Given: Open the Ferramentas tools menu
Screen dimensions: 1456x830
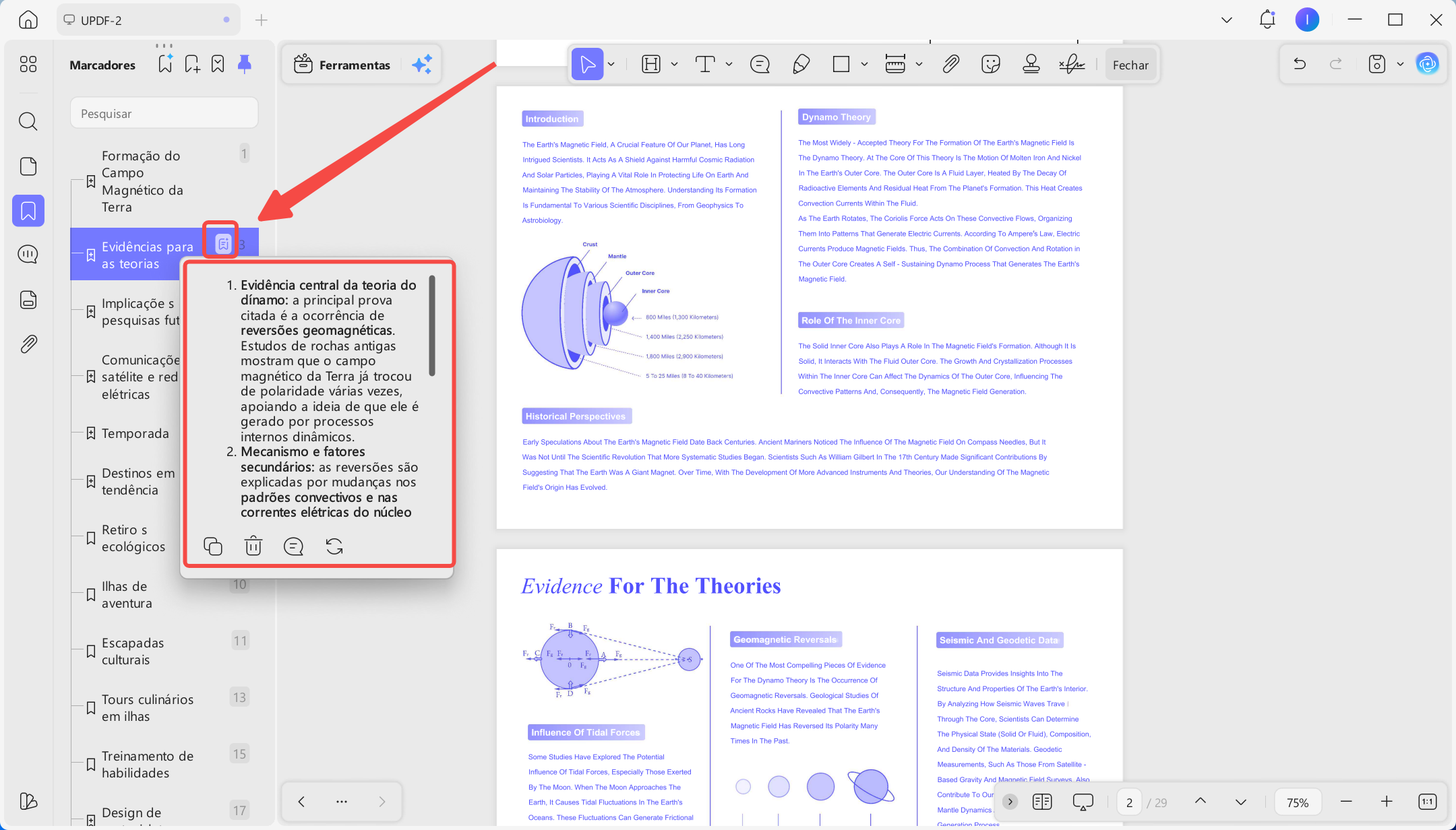Looking at the screenshot, I should 342,65.
